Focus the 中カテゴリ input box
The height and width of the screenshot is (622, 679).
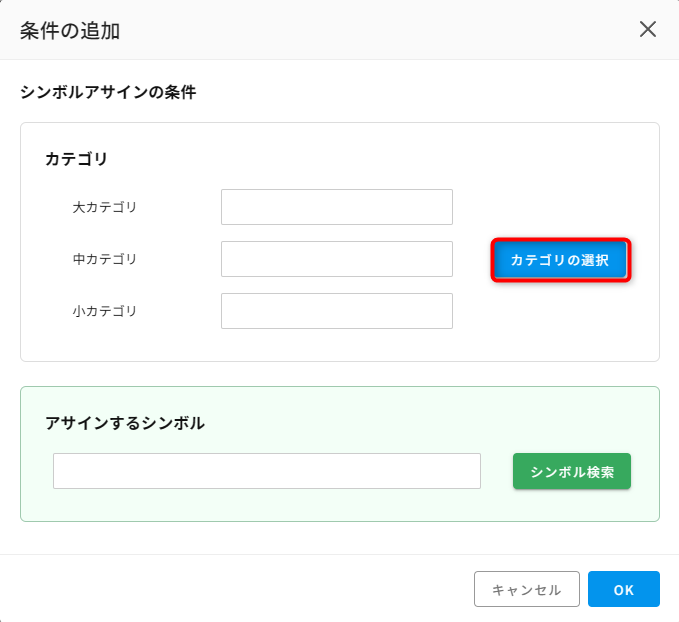click(337, 259)
